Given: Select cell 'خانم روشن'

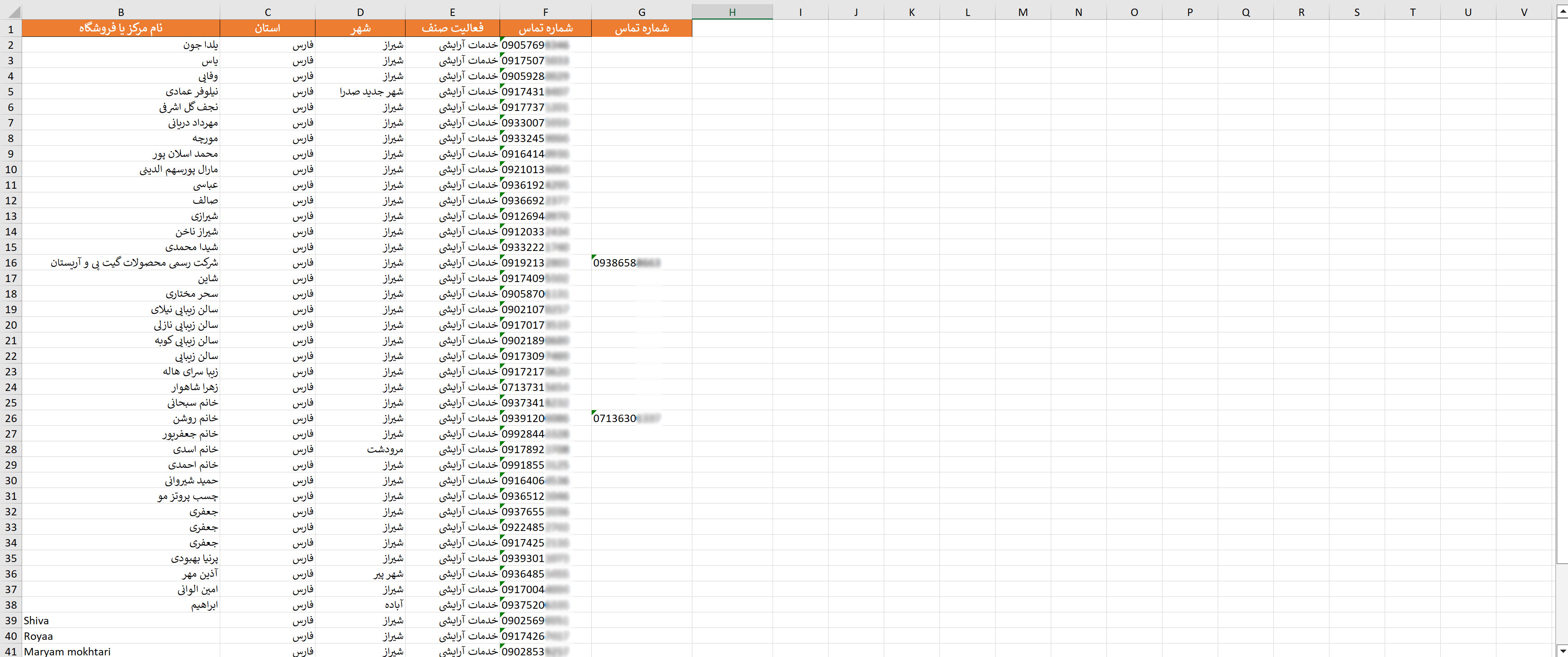Looking at the screenshot, I should (x=121, y=418).
